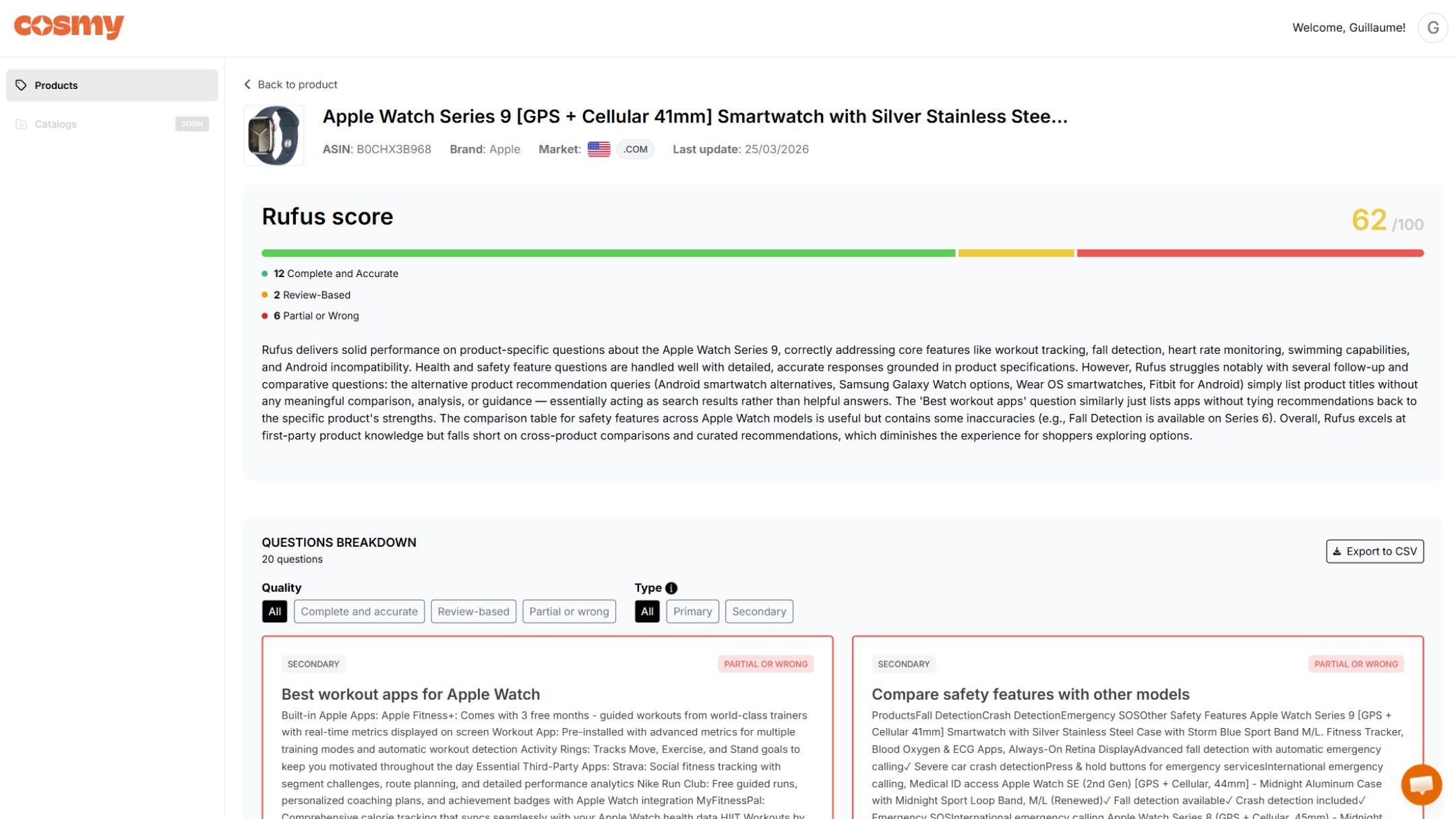Click the back chevron arrow
Viewport: 1456px width, 819px height.
click(x=247, y=84)
